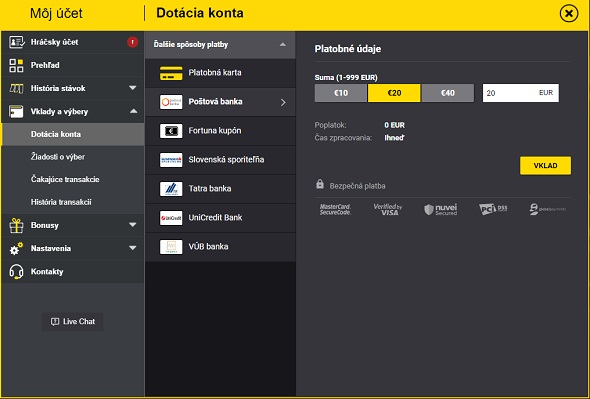
Task: Open the Prehľad menu item
Action: [73, 65]
